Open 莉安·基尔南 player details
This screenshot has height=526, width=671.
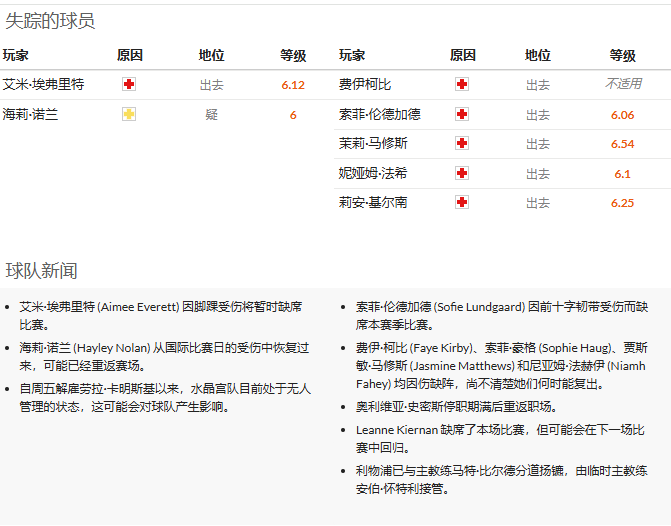[x=373, y=202]
